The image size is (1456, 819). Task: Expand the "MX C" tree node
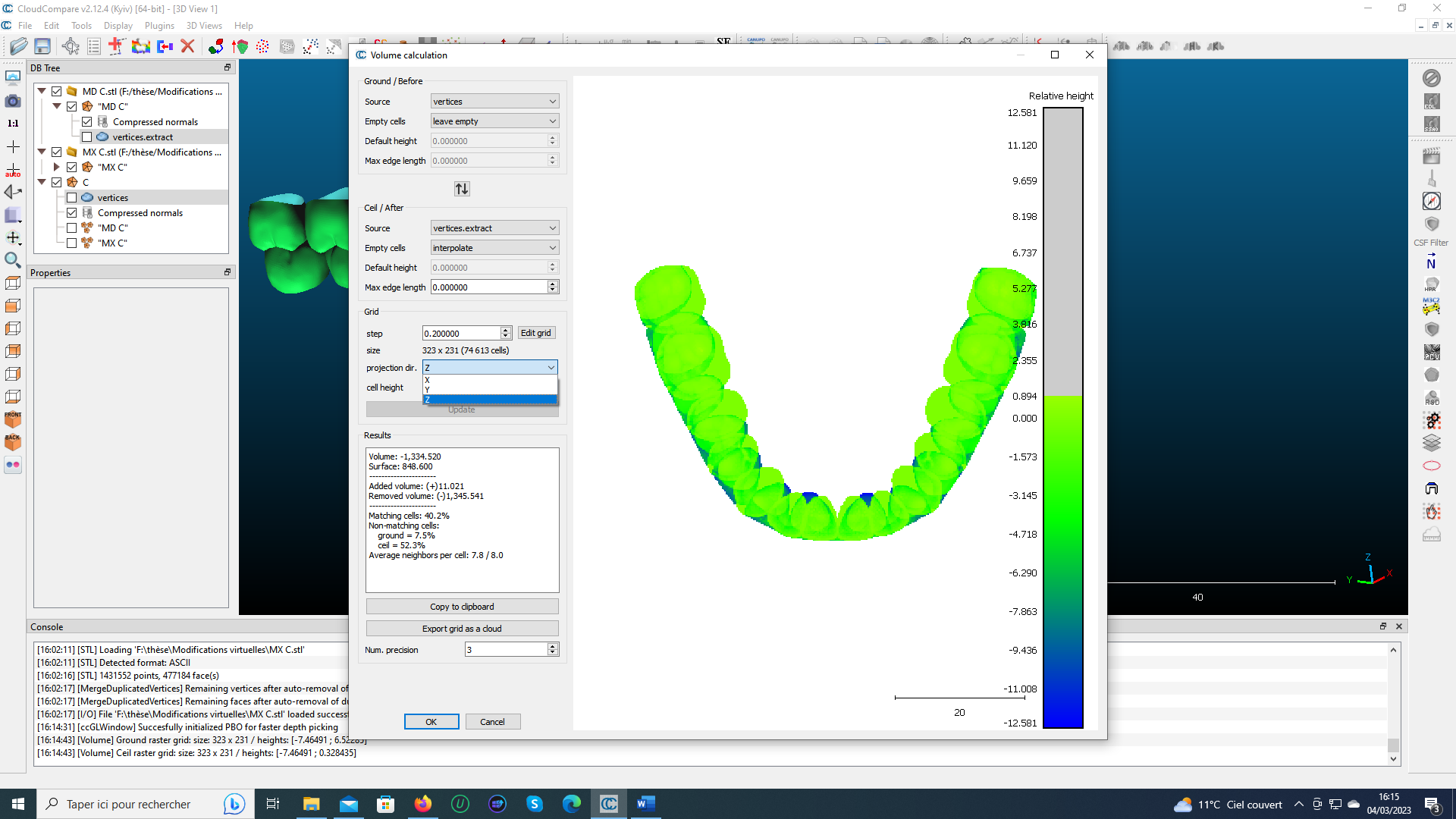[x=56, y=168]
